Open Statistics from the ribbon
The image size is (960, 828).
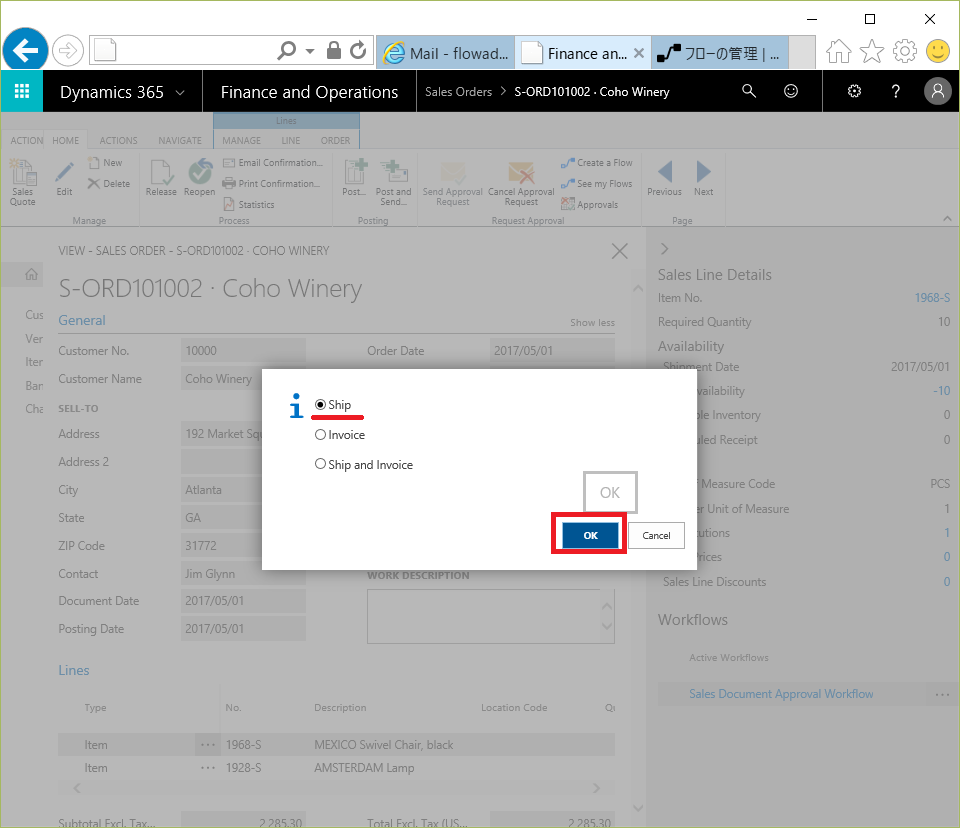249,205
